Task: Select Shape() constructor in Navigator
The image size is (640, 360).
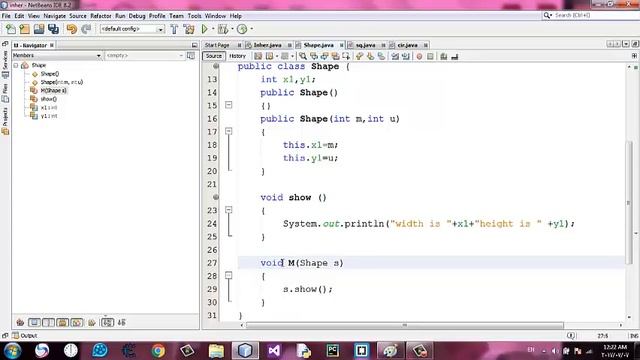Action: (50, 74)
